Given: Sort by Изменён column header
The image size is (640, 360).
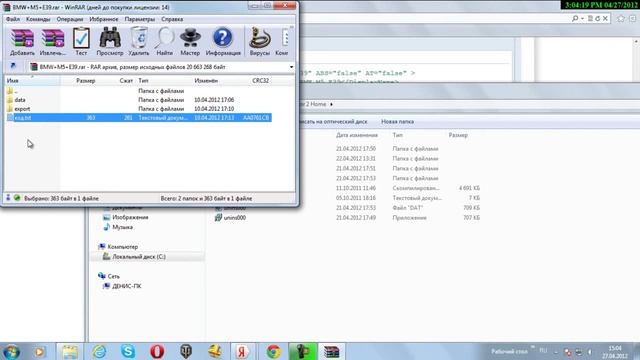Looking at the screenshot, I should coord(206,80).
